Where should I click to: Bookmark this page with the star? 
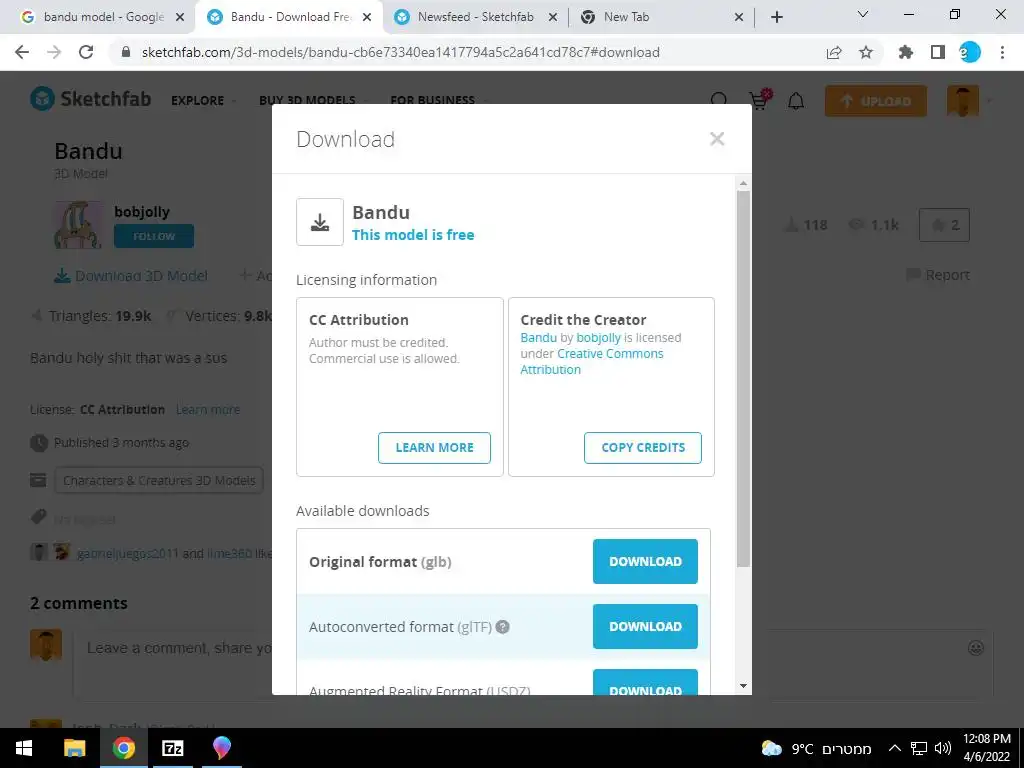(866, 52)
